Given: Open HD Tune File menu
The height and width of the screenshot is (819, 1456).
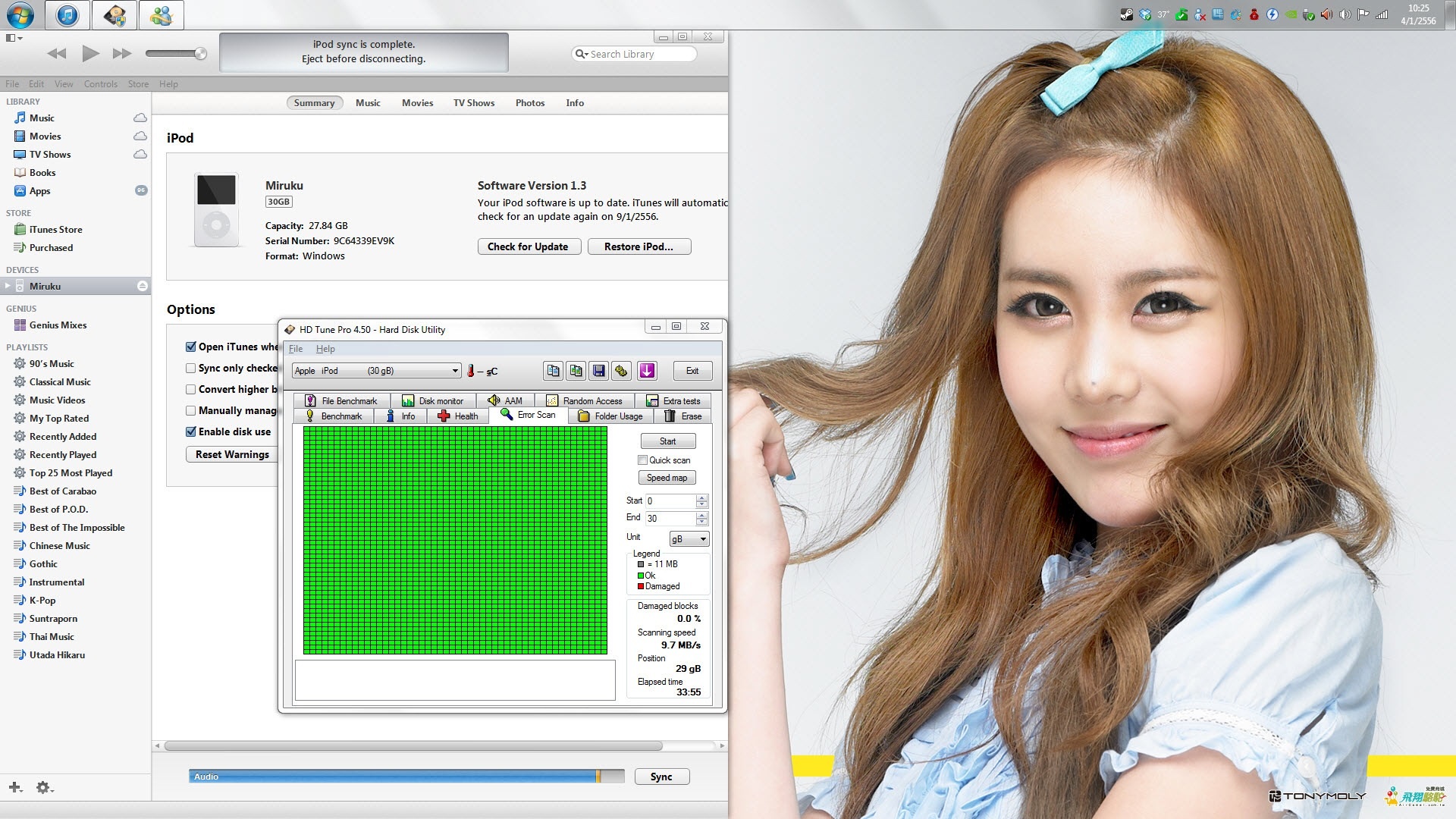Looking at the screenshot, I should 296,349.
